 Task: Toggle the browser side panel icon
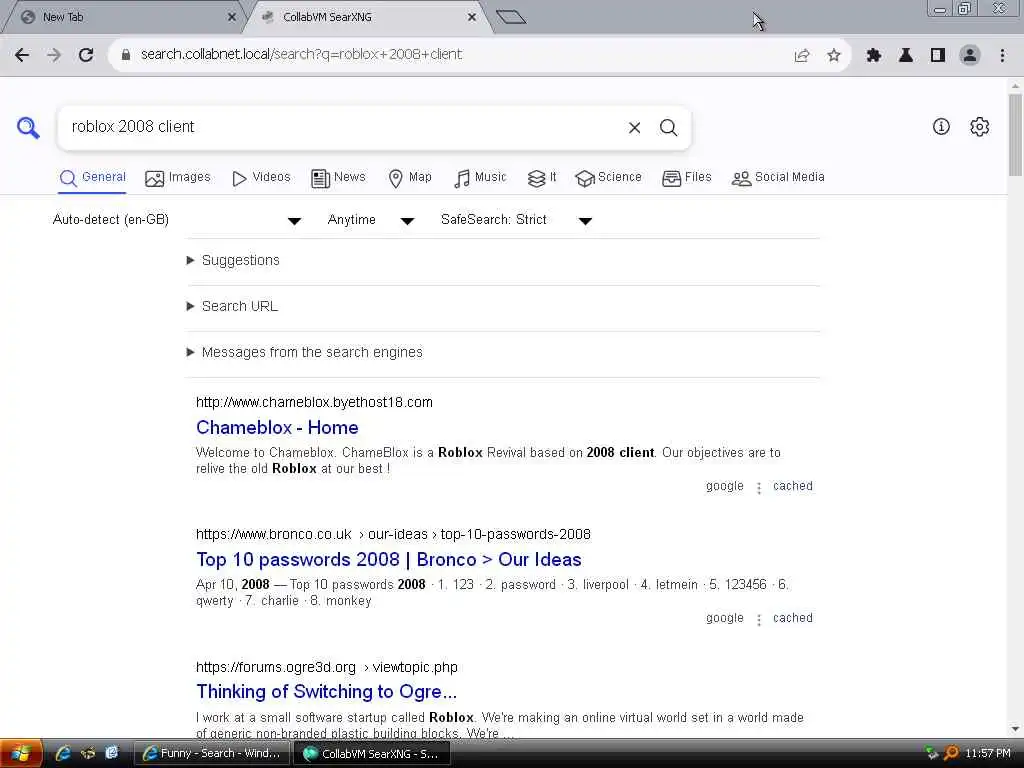938,56
